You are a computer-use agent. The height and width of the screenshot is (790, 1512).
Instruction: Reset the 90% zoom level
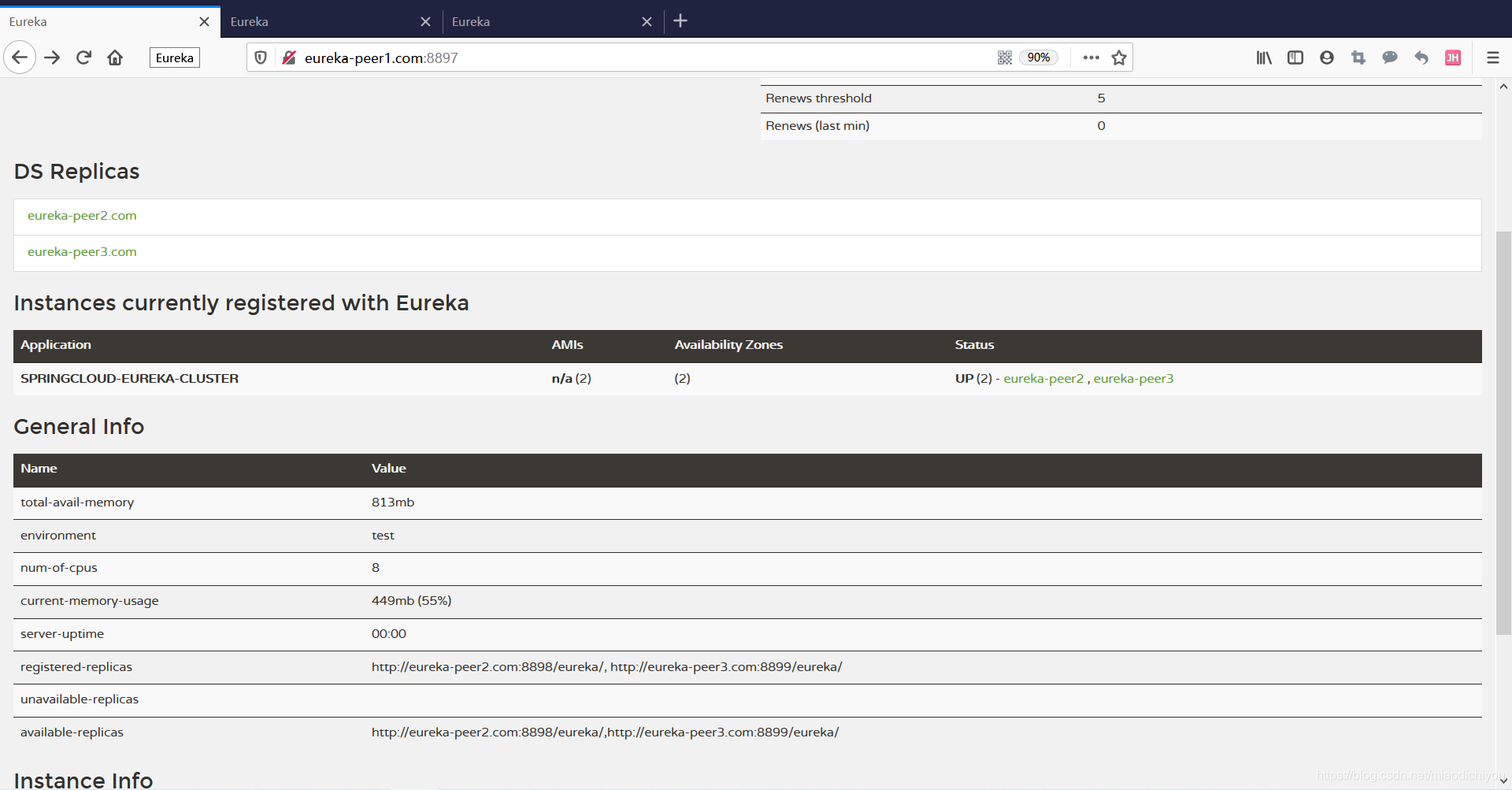pos(1038,57)
